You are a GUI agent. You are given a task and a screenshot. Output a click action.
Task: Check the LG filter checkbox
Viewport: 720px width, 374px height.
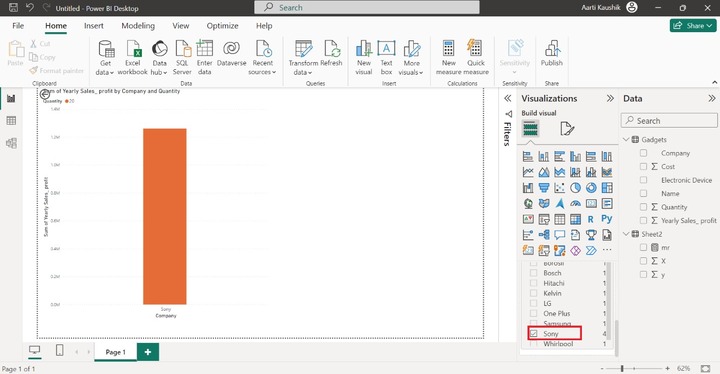(x=534, y=303)
